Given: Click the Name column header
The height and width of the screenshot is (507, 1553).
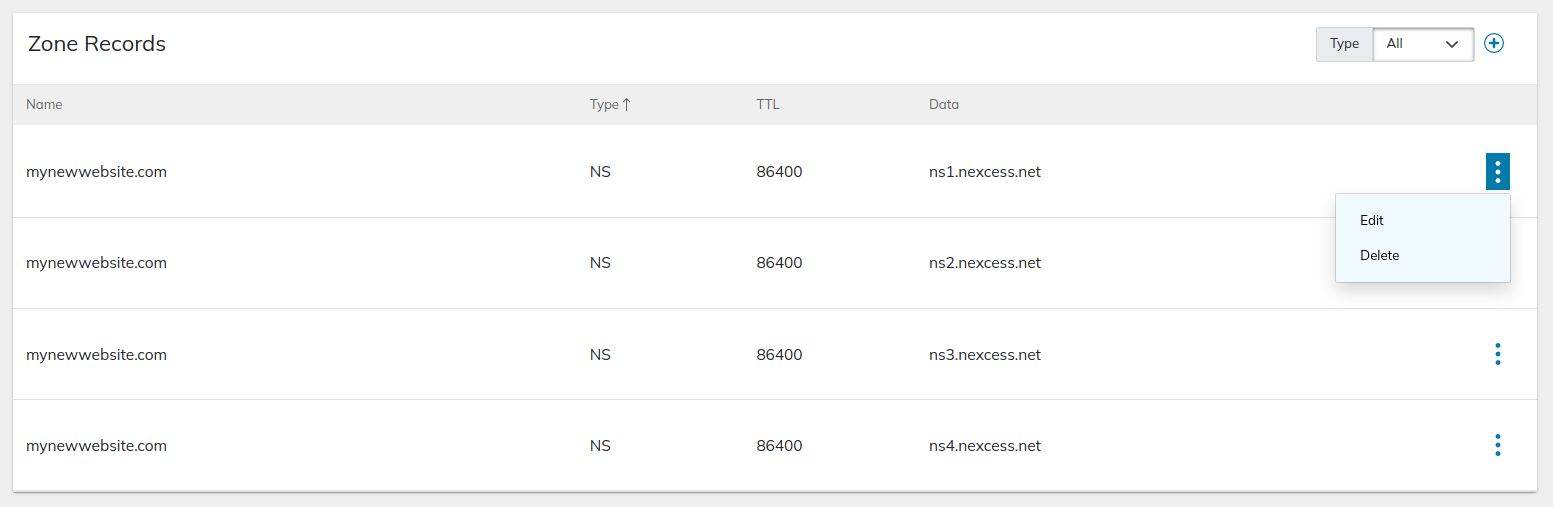Looking at the screenshot, I should pyautogui.click(x=44, y=104).
